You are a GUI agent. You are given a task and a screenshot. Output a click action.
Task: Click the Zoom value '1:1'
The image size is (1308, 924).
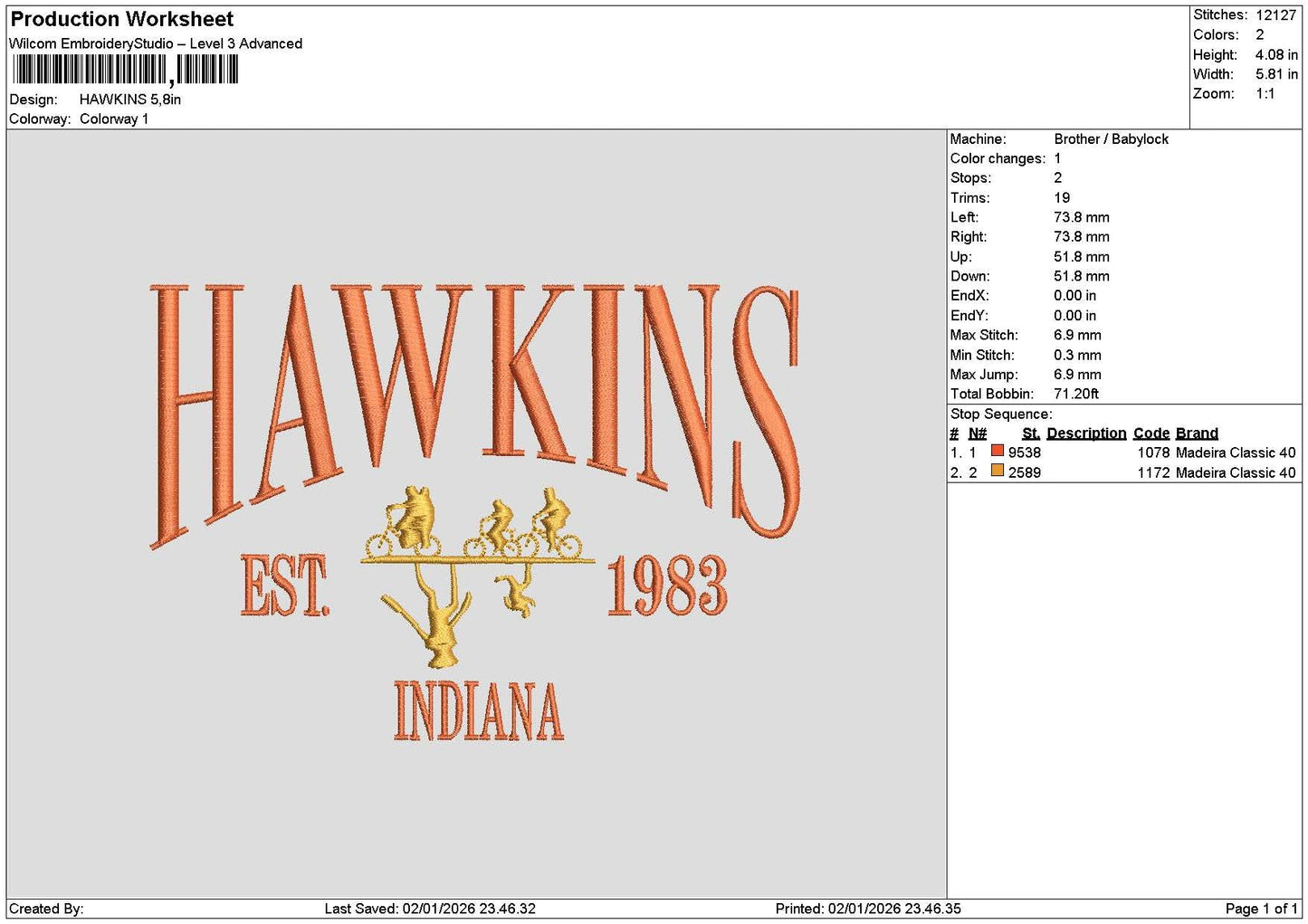pyautogui.click(x=1265, y=94)
